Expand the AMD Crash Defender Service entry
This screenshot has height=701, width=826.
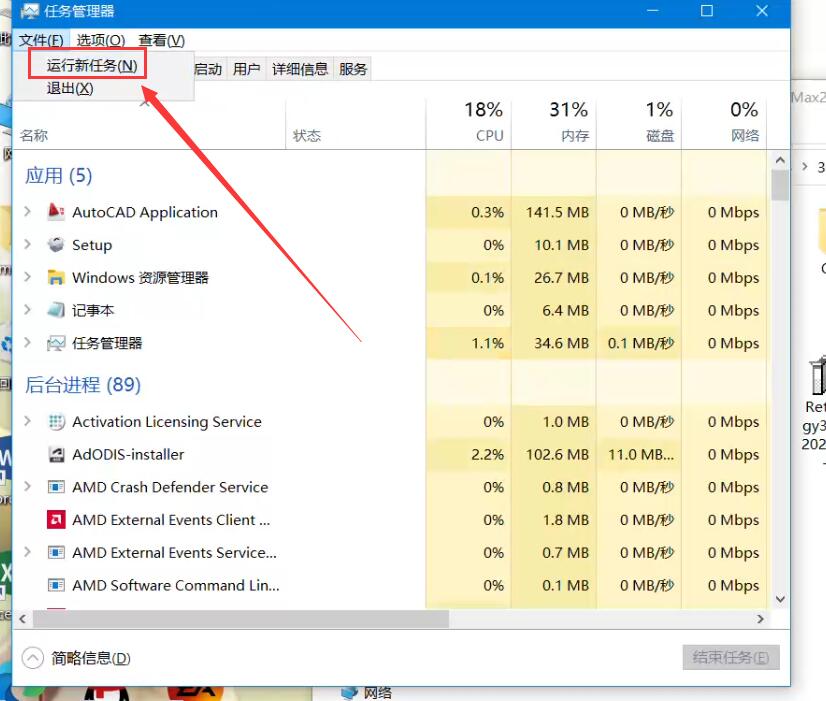click(28, 487)
